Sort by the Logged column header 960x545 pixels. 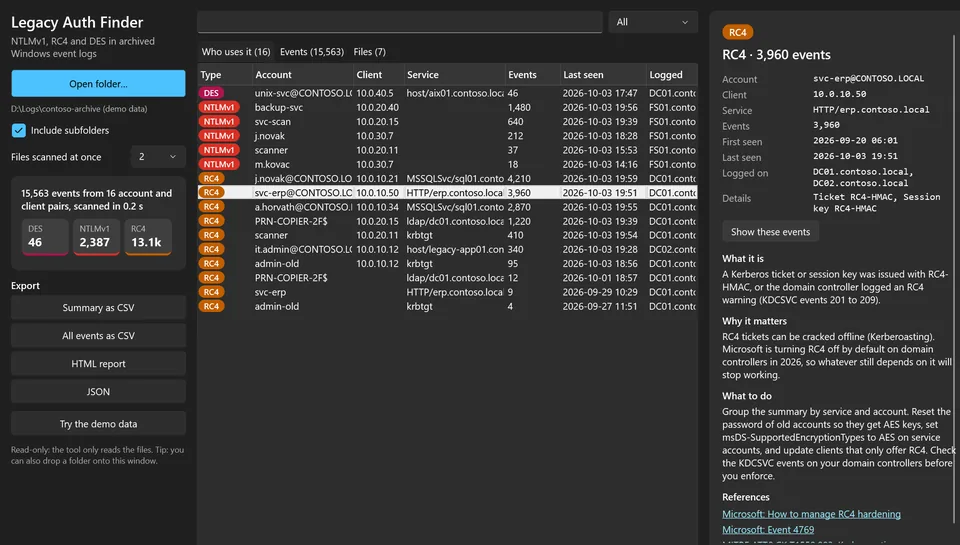coord(672,75)
